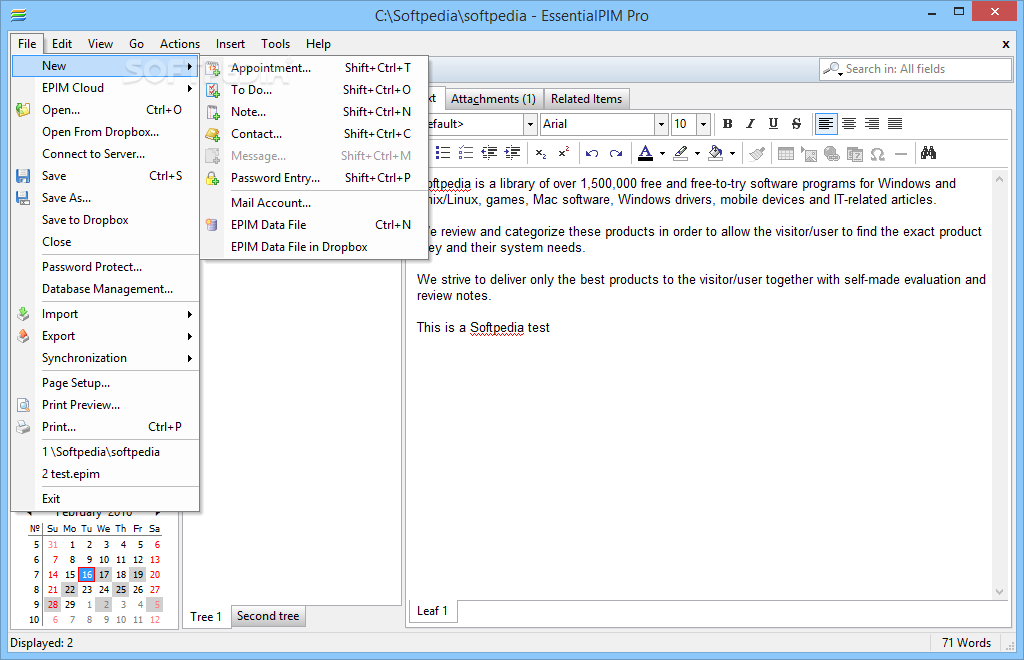Redo the last edit
The width and height of the screenshot is (1024, 660).
pyautogui.click(x=616, y=153)
